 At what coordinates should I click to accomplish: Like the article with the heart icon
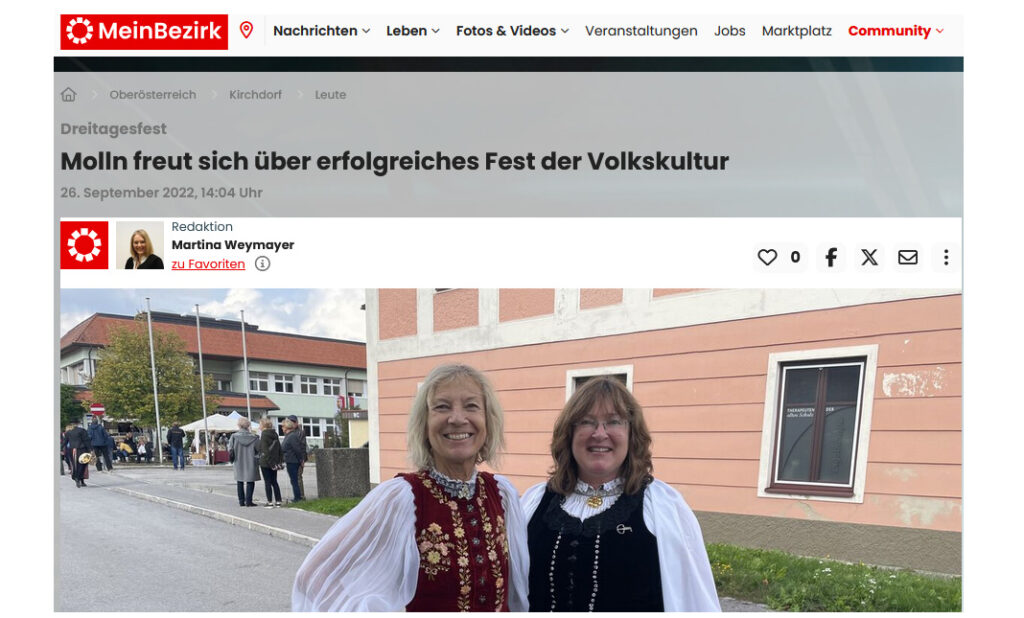(767, 257)
